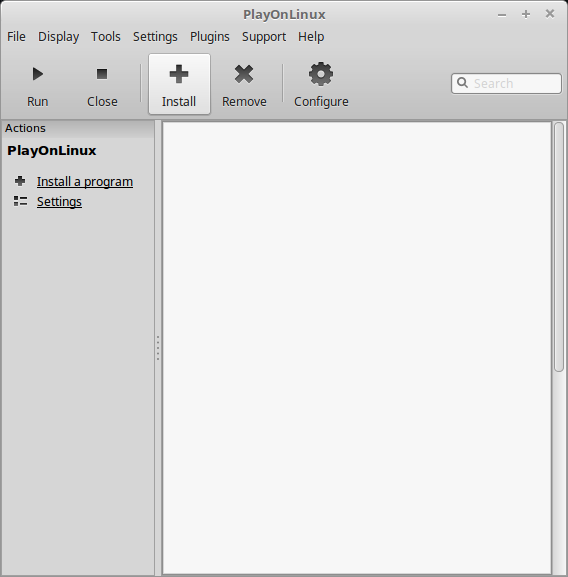Focus the Search input field

[x=507, y=84]
